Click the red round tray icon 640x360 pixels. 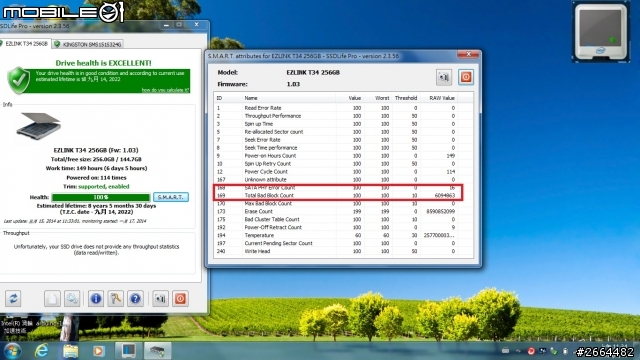pos(531,351)
